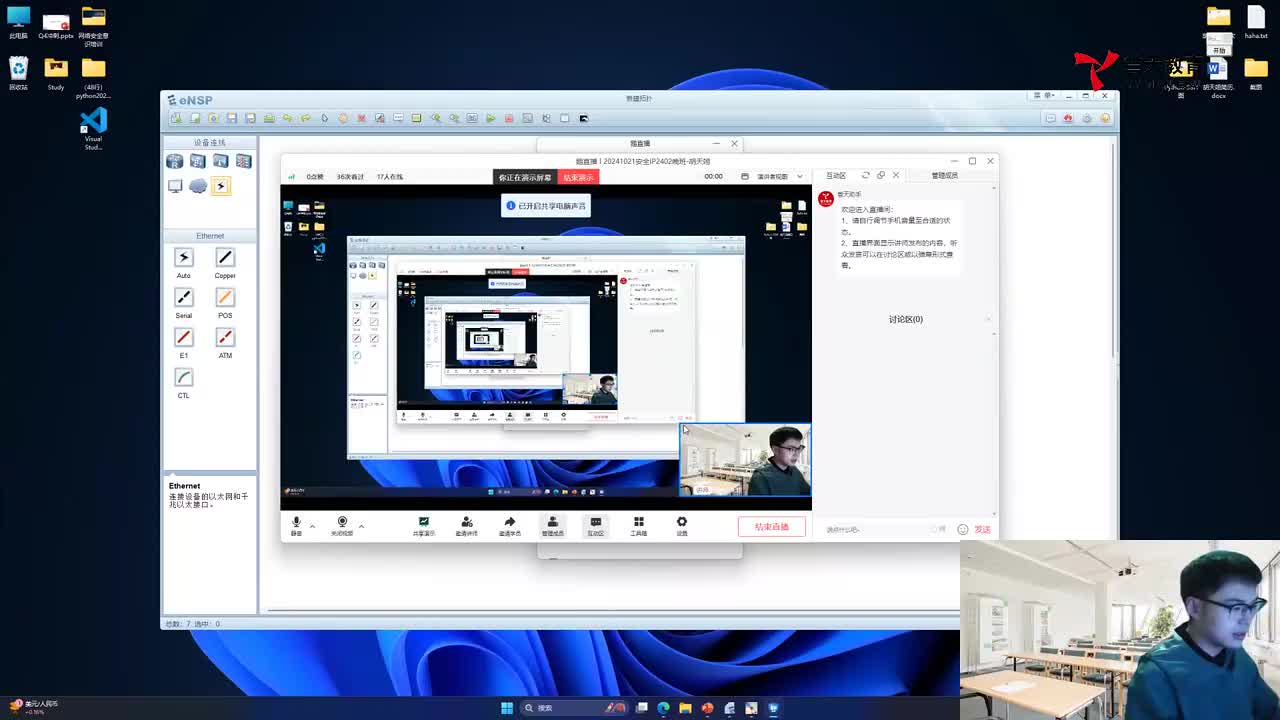
Task: Open the Switch device category in eNSP
Action: coord(198,161)
